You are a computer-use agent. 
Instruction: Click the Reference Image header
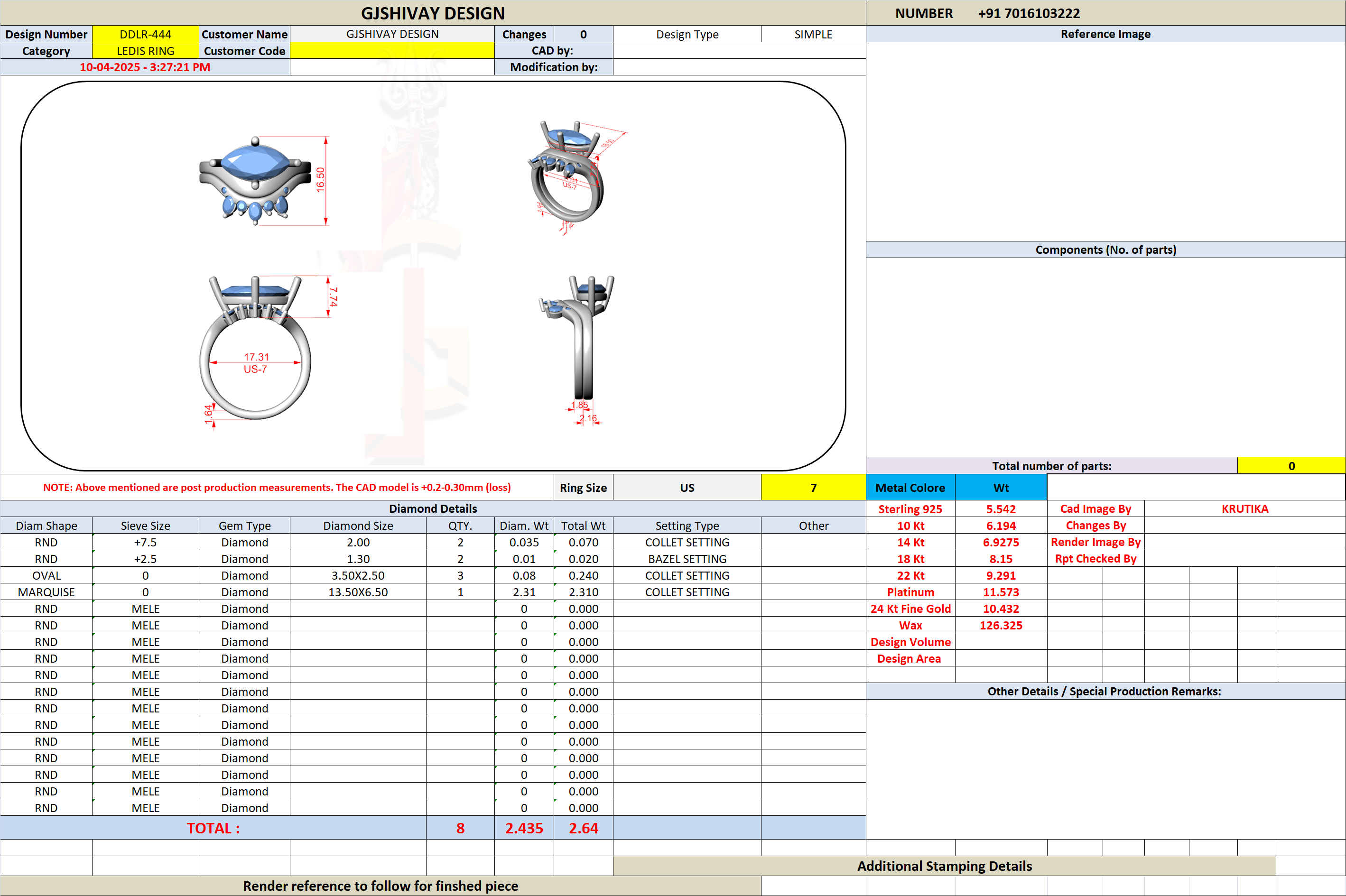(x=1105, y=34)
